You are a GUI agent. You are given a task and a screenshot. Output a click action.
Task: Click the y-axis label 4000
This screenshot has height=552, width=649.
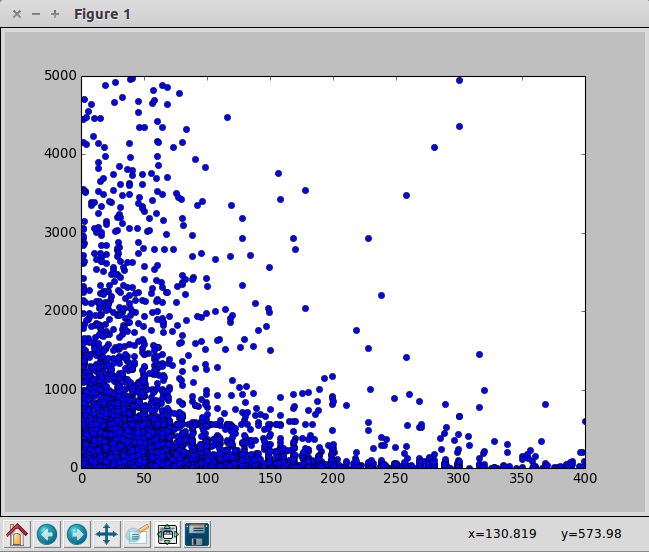click(x=60, y=154)
